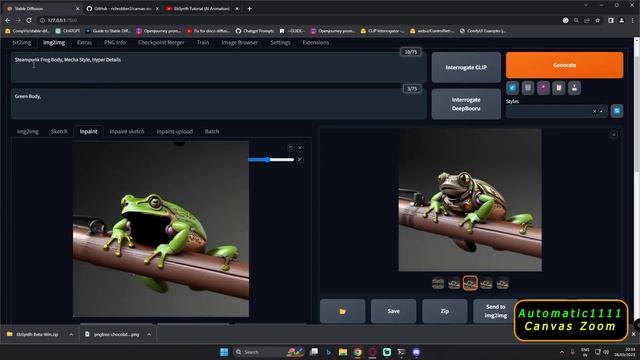
Task: Open Windows Start menu
Action: [x=224, y=352]
